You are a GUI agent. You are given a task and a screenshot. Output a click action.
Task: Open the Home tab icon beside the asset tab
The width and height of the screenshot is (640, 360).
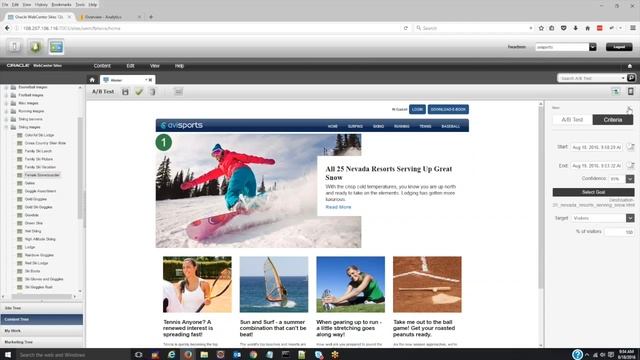point(92,80)
